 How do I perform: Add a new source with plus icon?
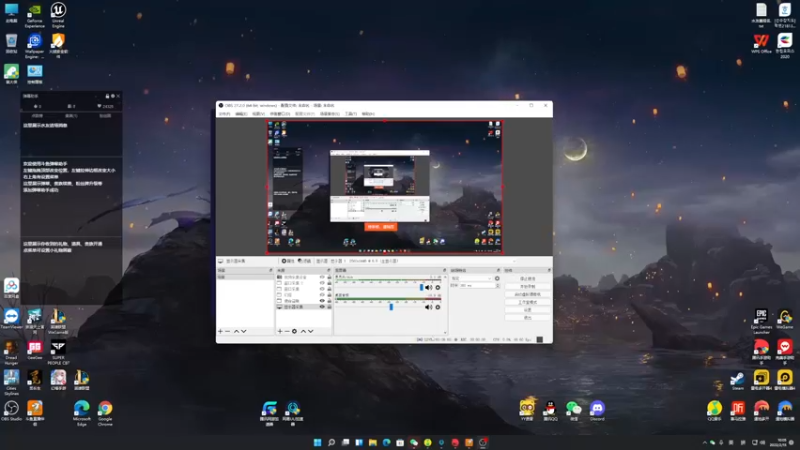pyautogui.click(x=280, y=331)
